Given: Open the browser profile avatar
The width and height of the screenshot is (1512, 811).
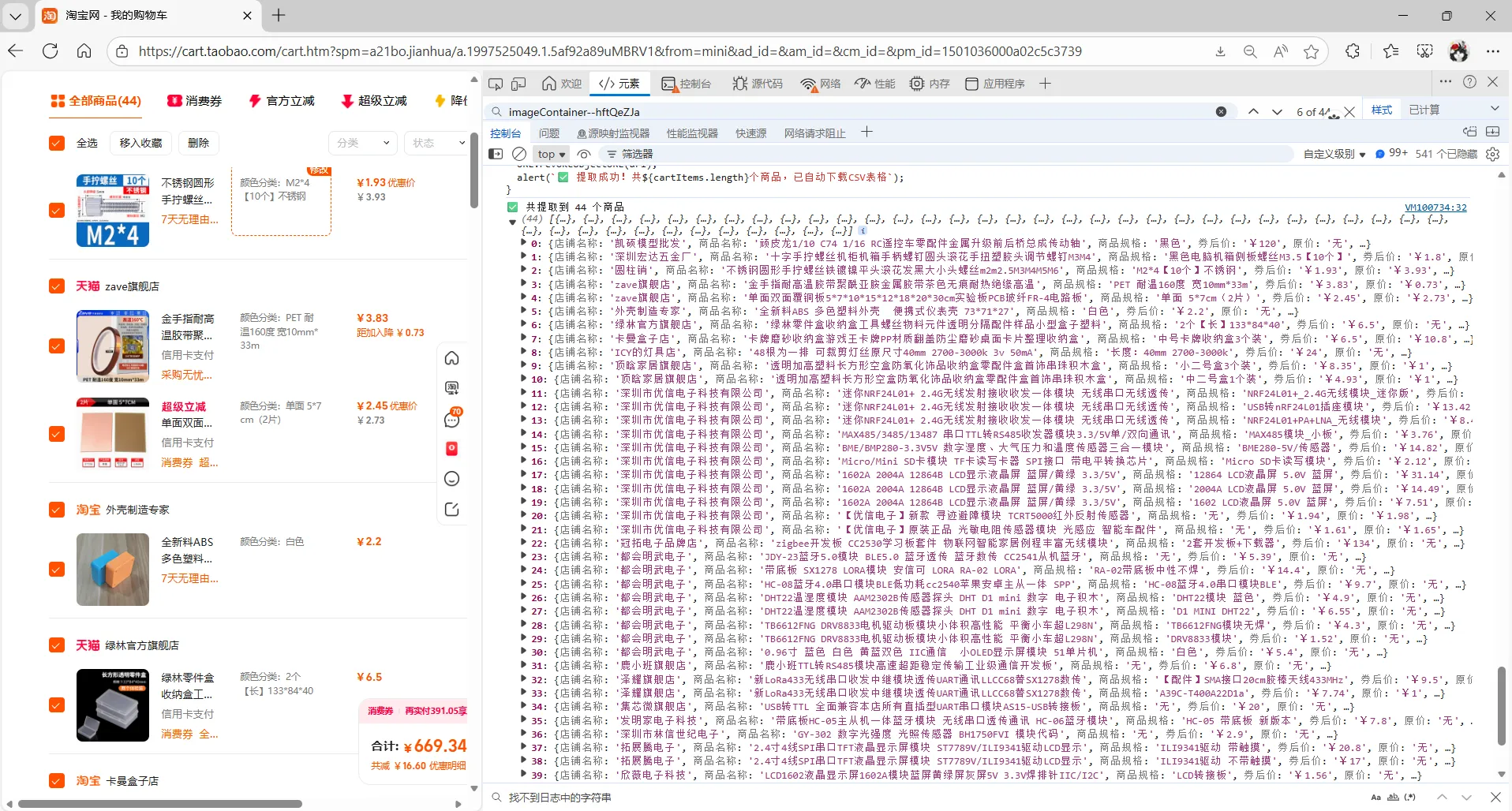Looking at the screenshot, I should 1458,51.
